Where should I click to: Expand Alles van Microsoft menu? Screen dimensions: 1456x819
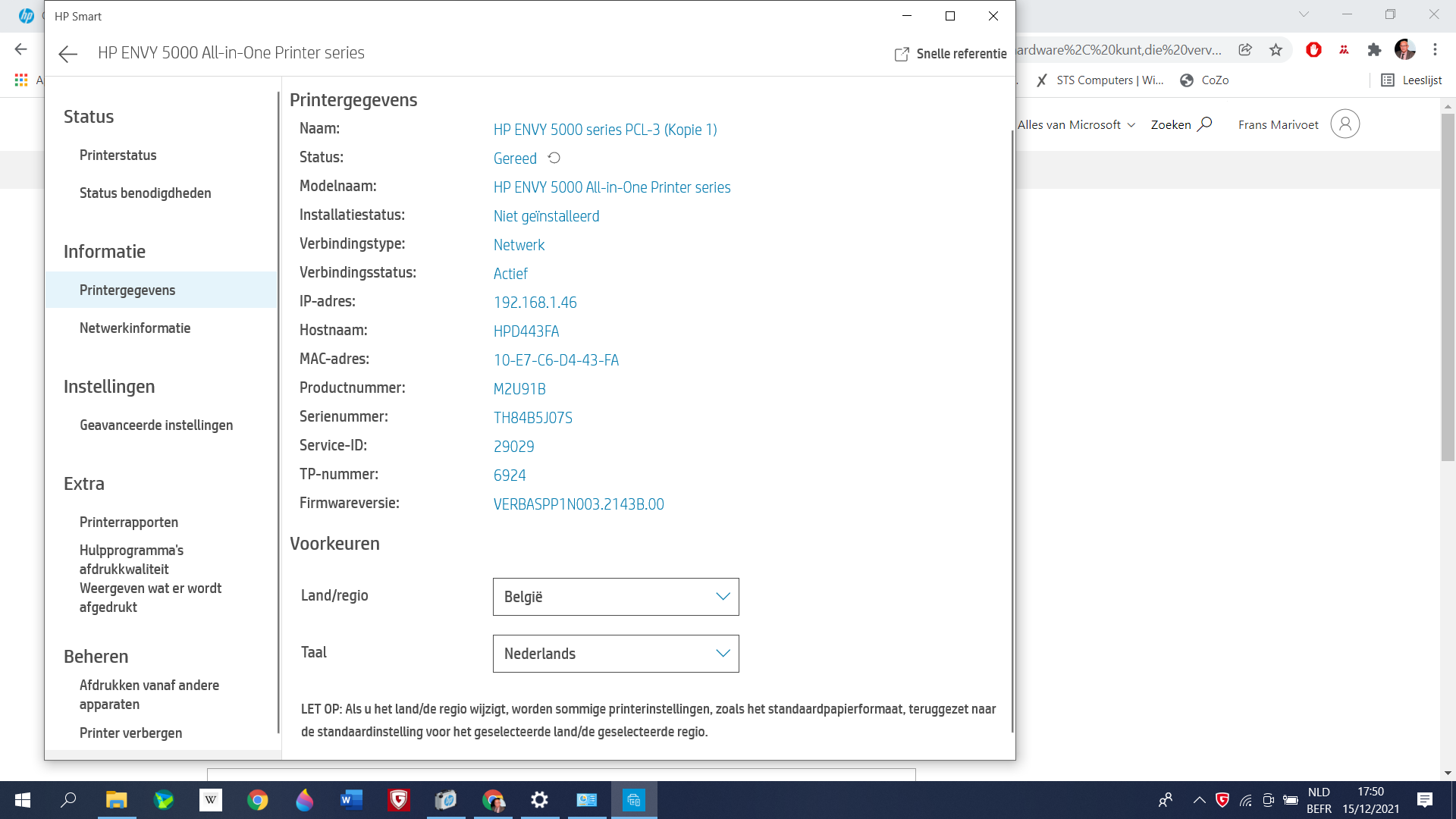point(1076,124)
